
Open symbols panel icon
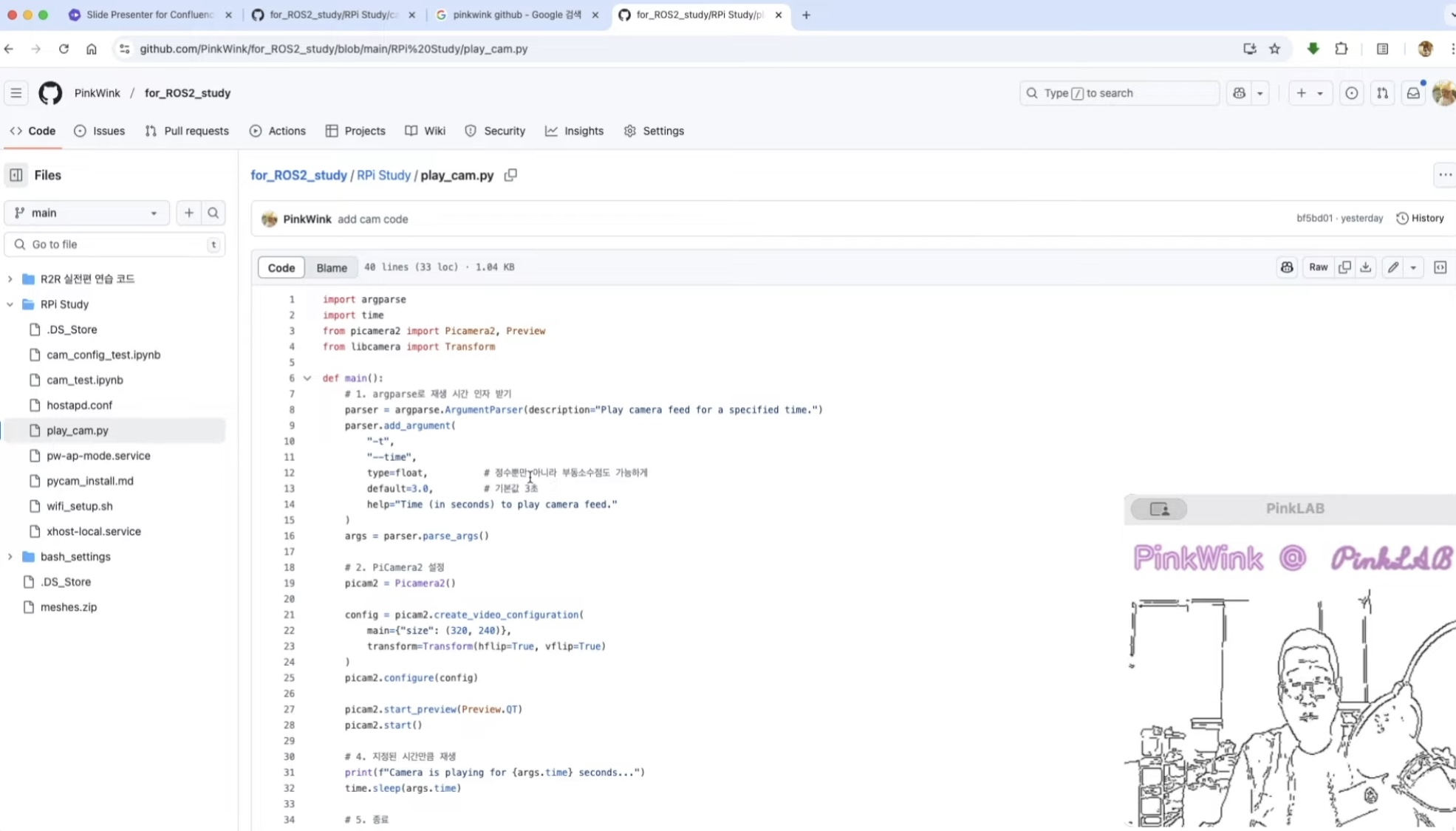point(1440,267)
